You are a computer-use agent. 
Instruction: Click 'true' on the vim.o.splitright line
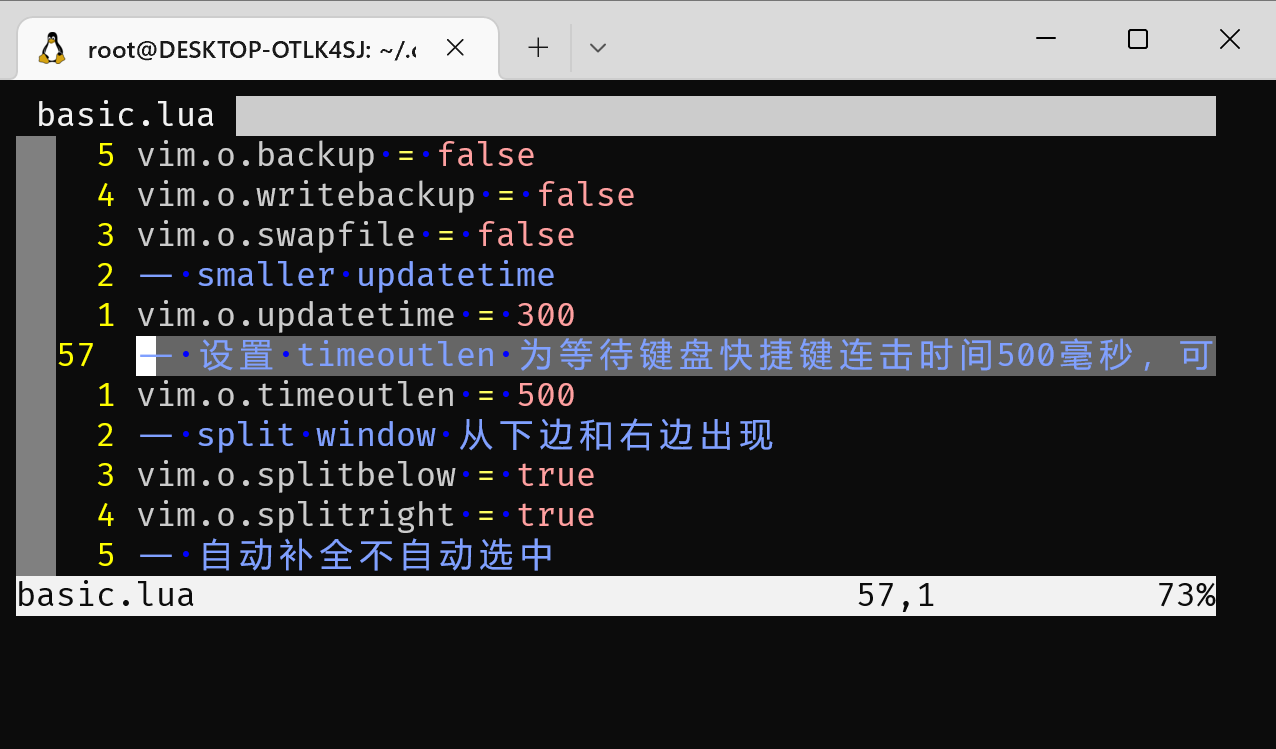pyautogui.click(x=556, y=515)
